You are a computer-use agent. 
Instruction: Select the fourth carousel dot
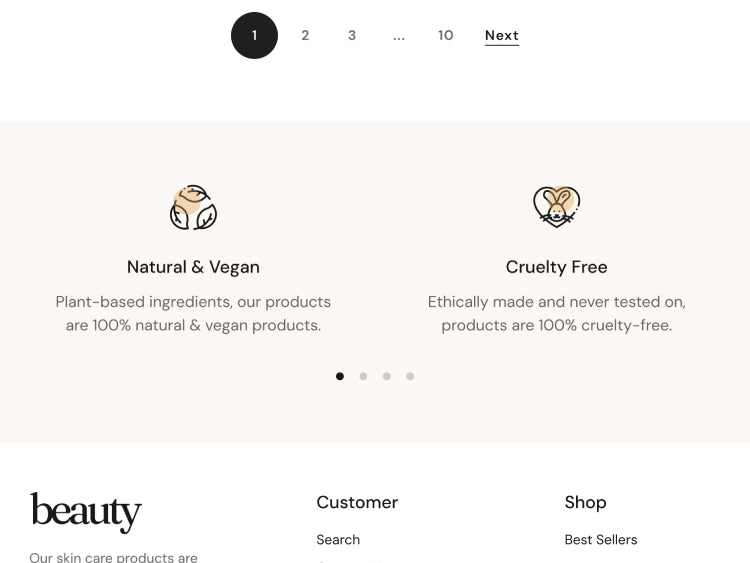[x=410, y=376]
